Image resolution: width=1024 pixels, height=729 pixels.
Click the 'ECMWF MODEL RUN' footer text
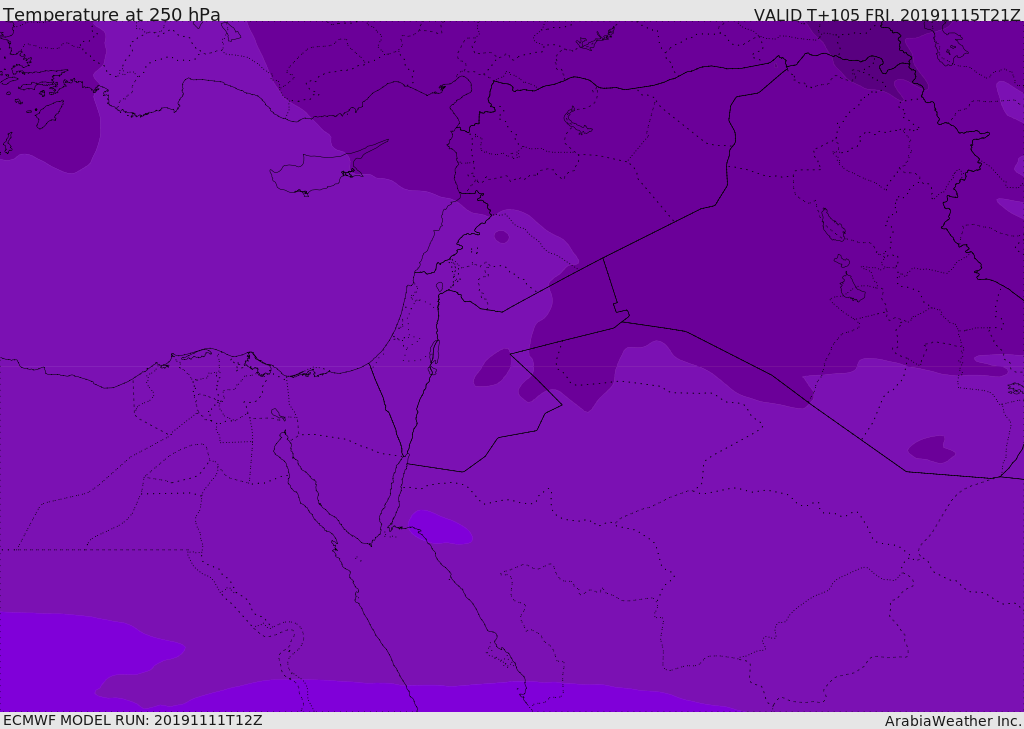coord(132,720)
